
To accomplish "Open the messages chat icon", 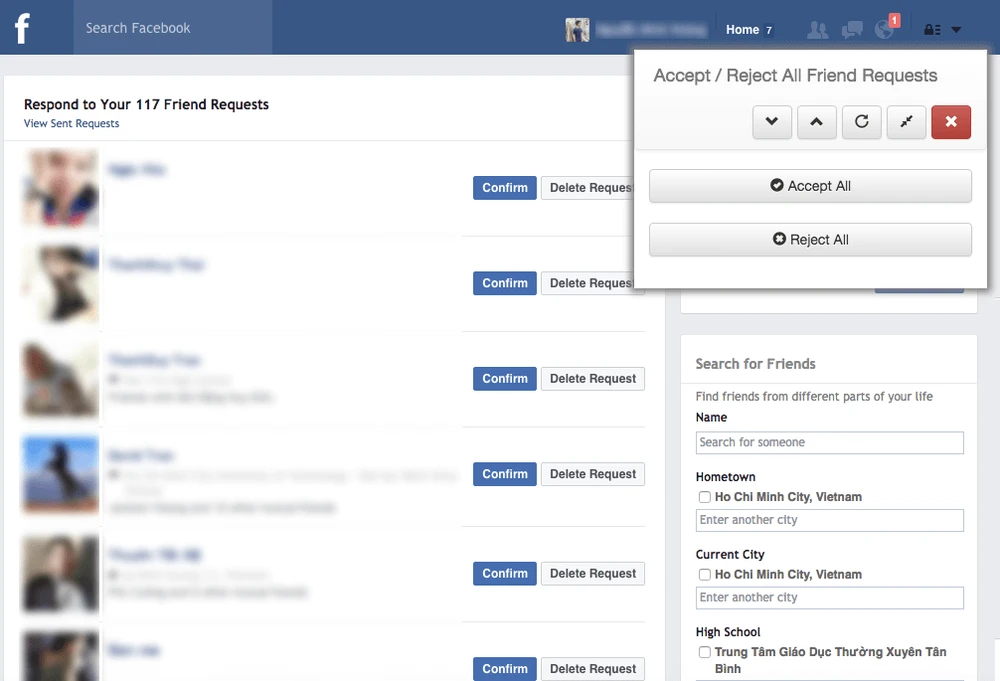I will (x=852, y=30).
